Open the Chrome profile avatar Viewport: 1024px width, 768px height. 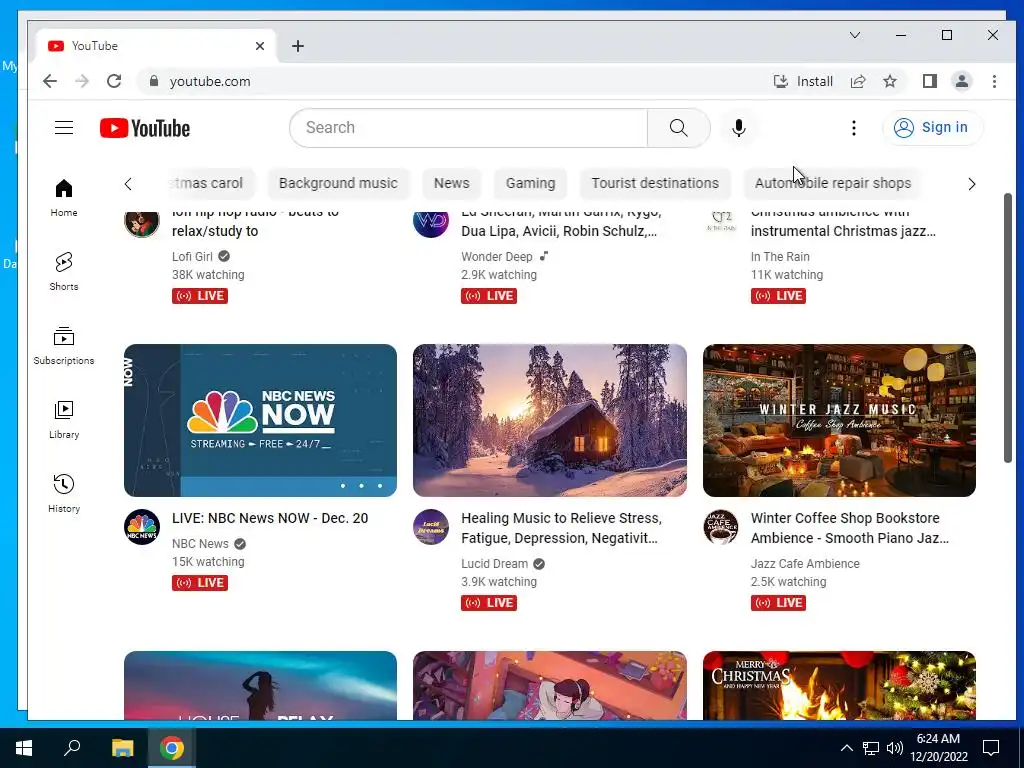(962, 81)
